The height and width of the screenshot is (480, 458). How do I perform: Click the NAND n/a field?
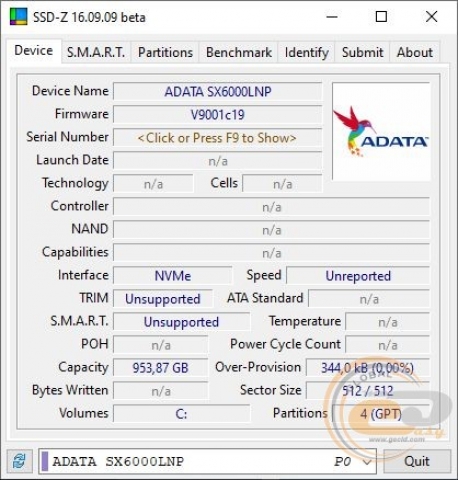click(271, 230)
